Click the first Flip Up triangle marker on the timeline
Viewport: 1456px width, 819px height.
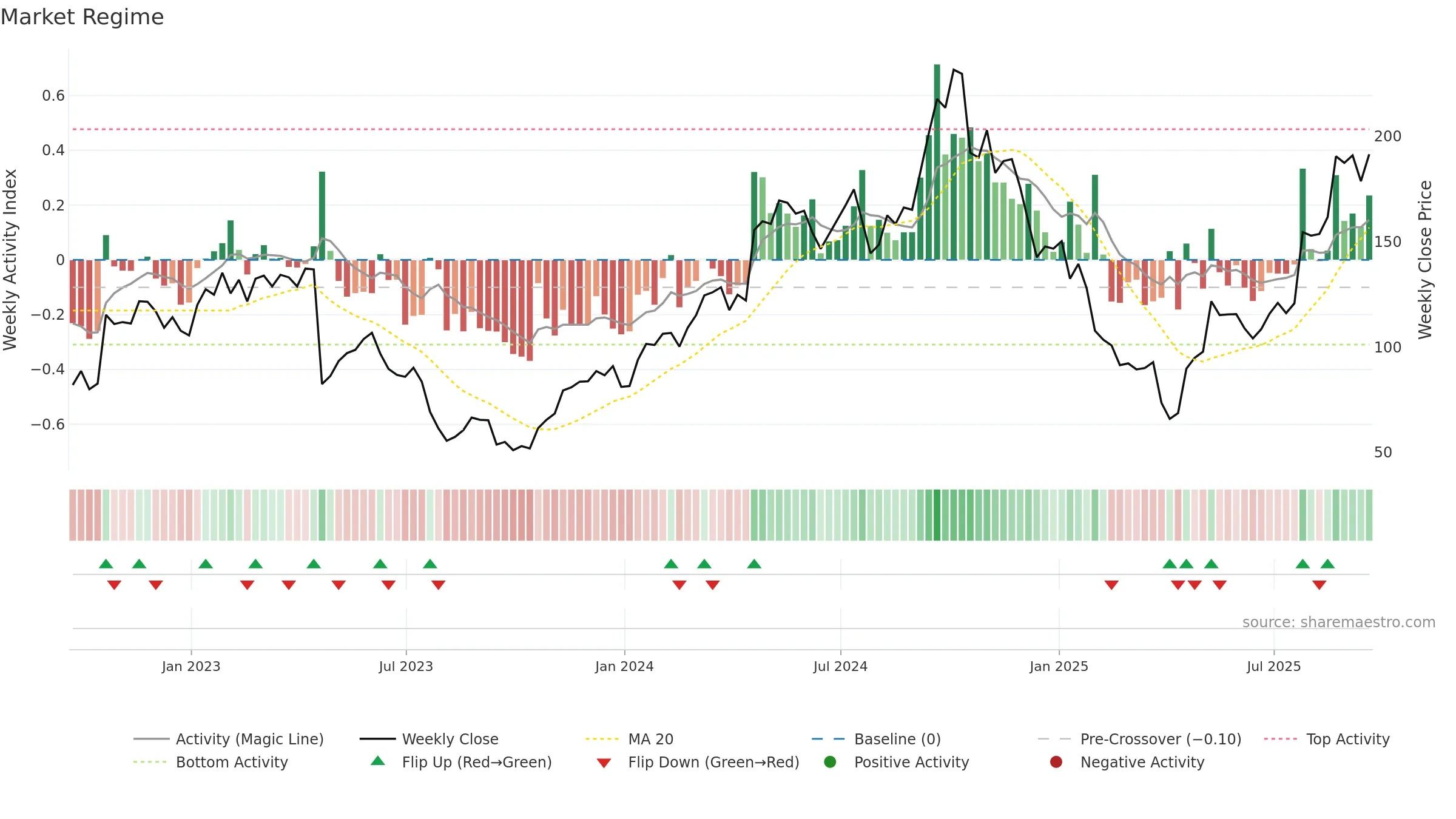(x=106, y=564)
